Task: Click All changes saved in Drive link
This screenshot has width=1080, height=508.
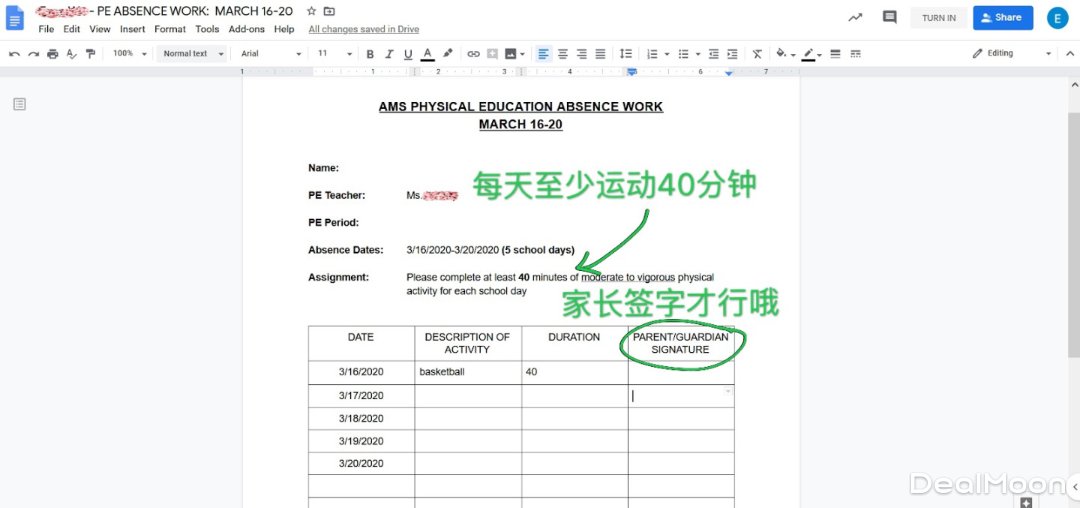Action: (364, 29)
